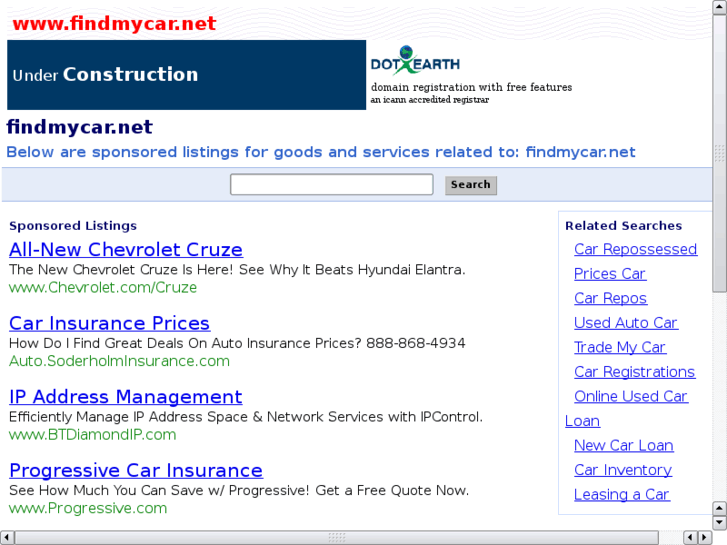Open Car Repos related search

[x=610, y=299]
